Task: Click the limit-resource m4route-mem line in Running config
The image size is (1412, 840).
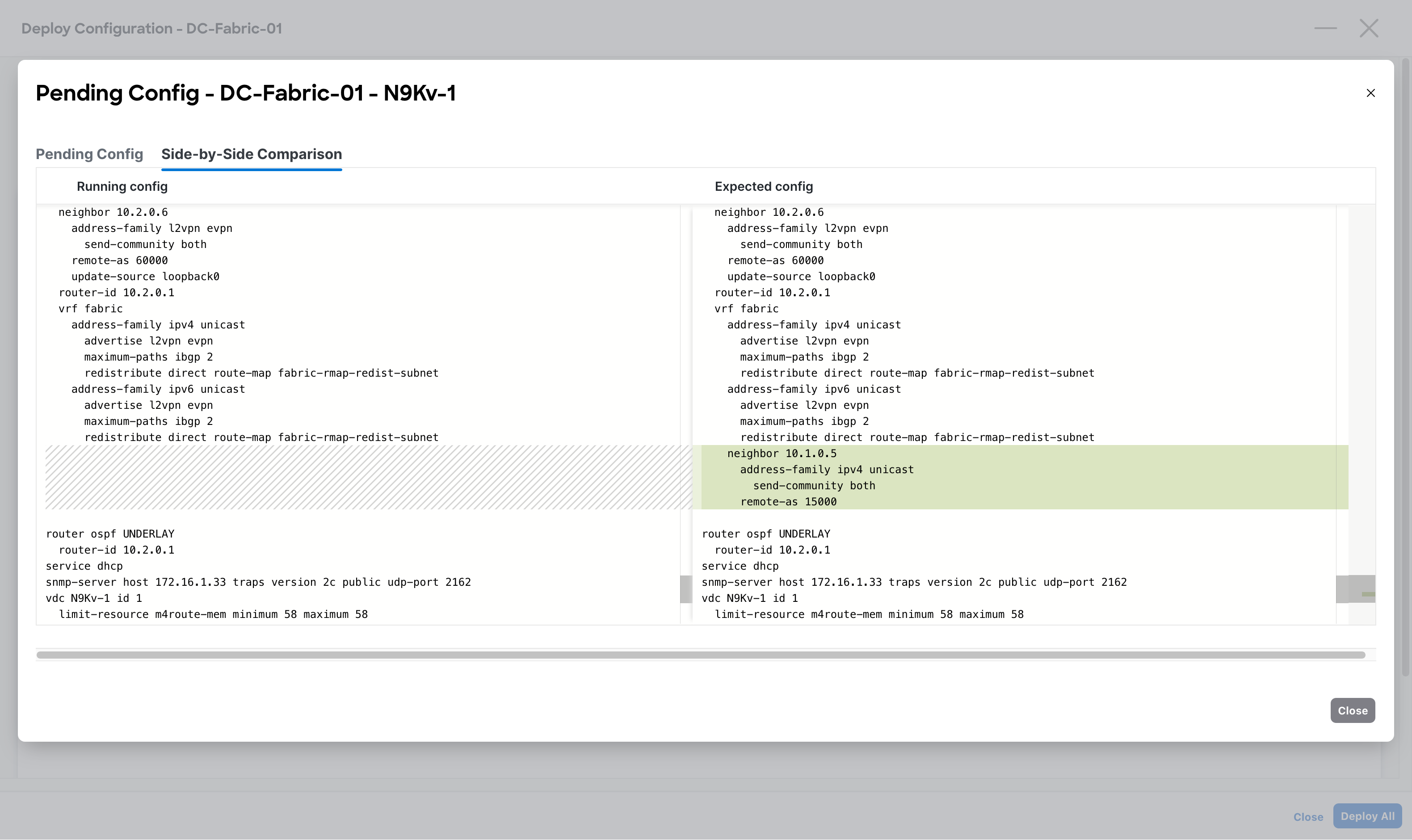Action: pyautogui.click(x=213, y=614)
